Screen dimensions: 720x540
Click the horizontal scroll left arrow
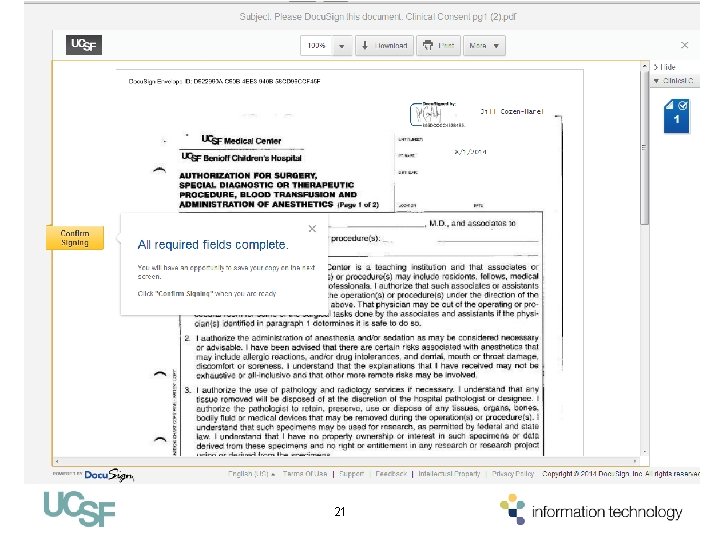[x=57, y=461]
